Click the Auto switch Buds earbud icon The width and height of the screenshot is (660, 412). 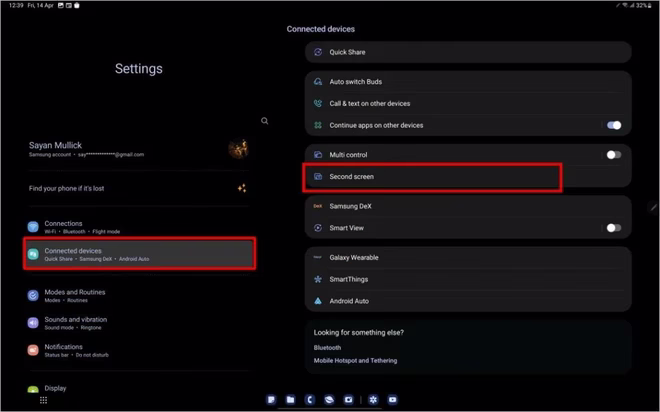(318, 82)
